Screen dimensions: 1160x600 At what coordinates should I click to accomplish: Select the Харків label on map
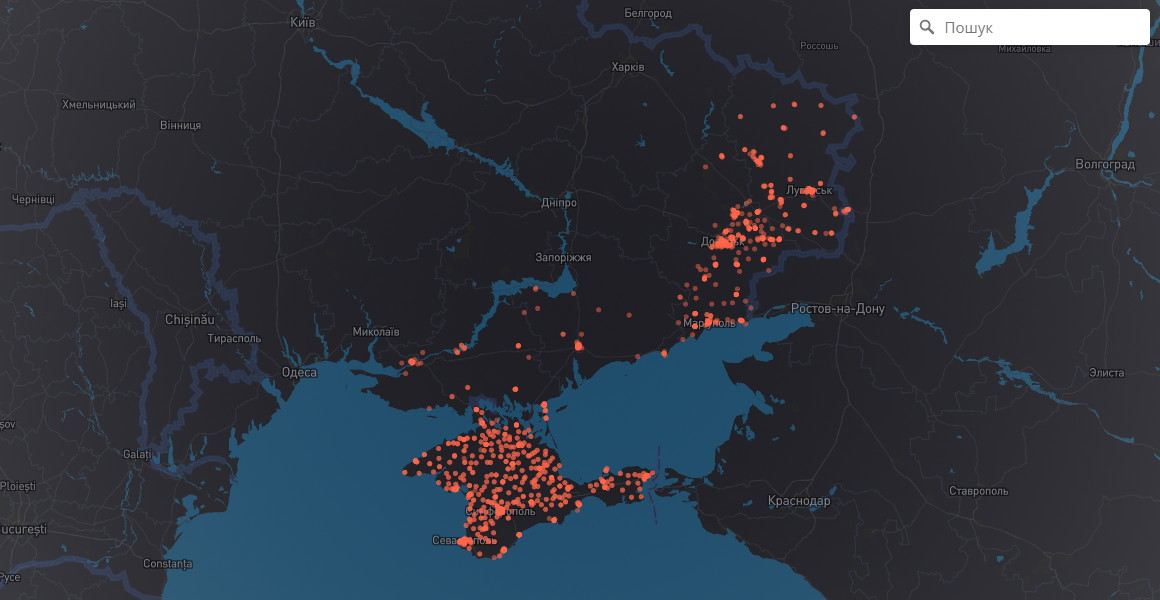628,67
